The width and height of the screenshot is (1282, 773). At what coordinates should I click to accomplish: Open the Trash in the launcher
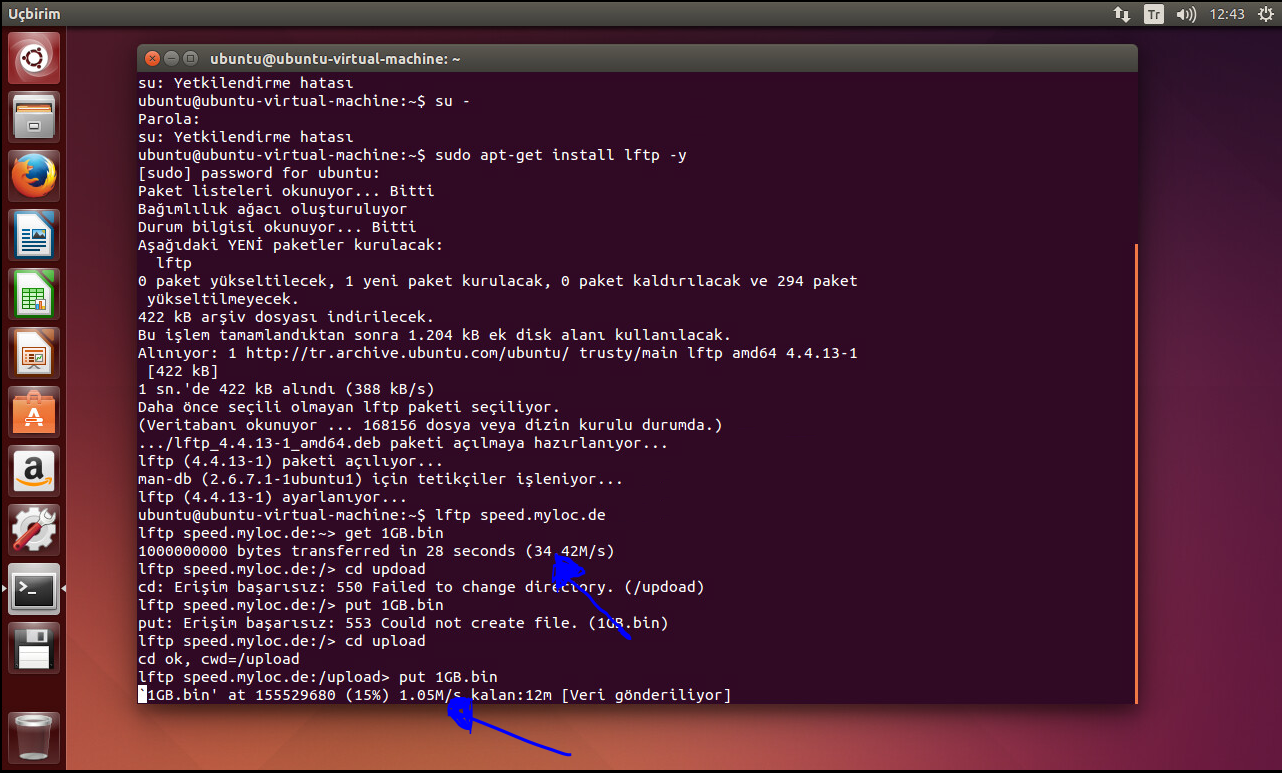click(34, 737)
